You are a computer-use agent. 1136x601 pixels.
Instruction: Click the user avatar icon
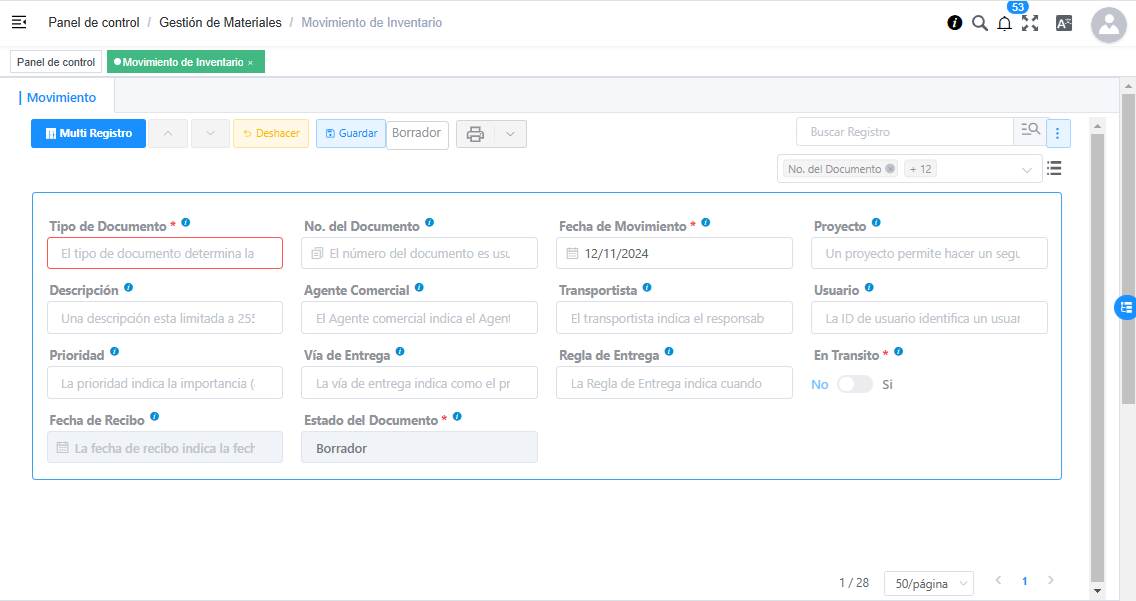tap(1109, 25)
